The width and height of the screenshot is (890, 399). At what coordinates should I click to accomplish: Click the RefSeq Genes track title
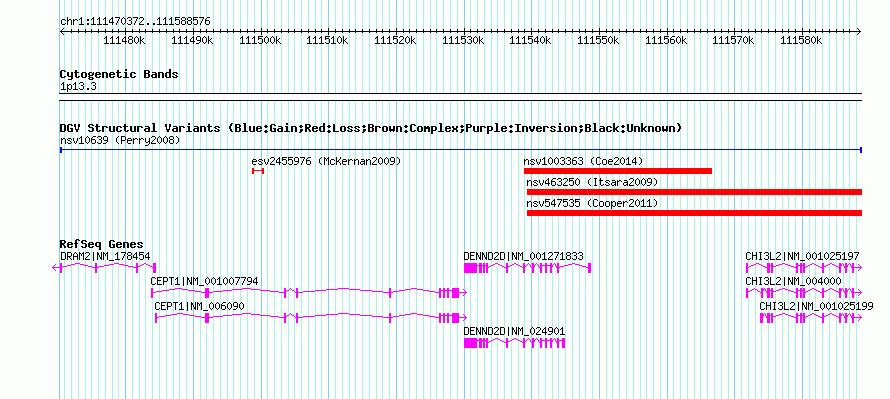(x=102, y=245)
